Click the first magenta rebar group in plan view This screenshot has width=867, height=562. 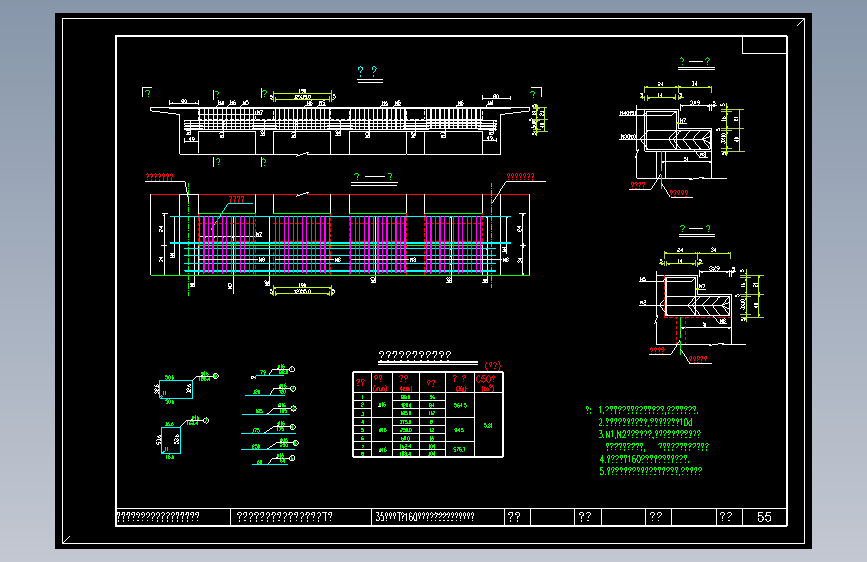pyautogui.click(x=227, y=245)
